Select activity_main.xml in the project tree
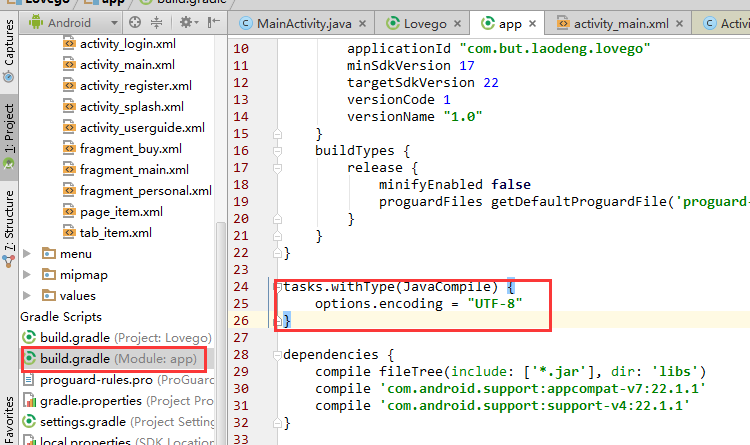 pos(127,65)
